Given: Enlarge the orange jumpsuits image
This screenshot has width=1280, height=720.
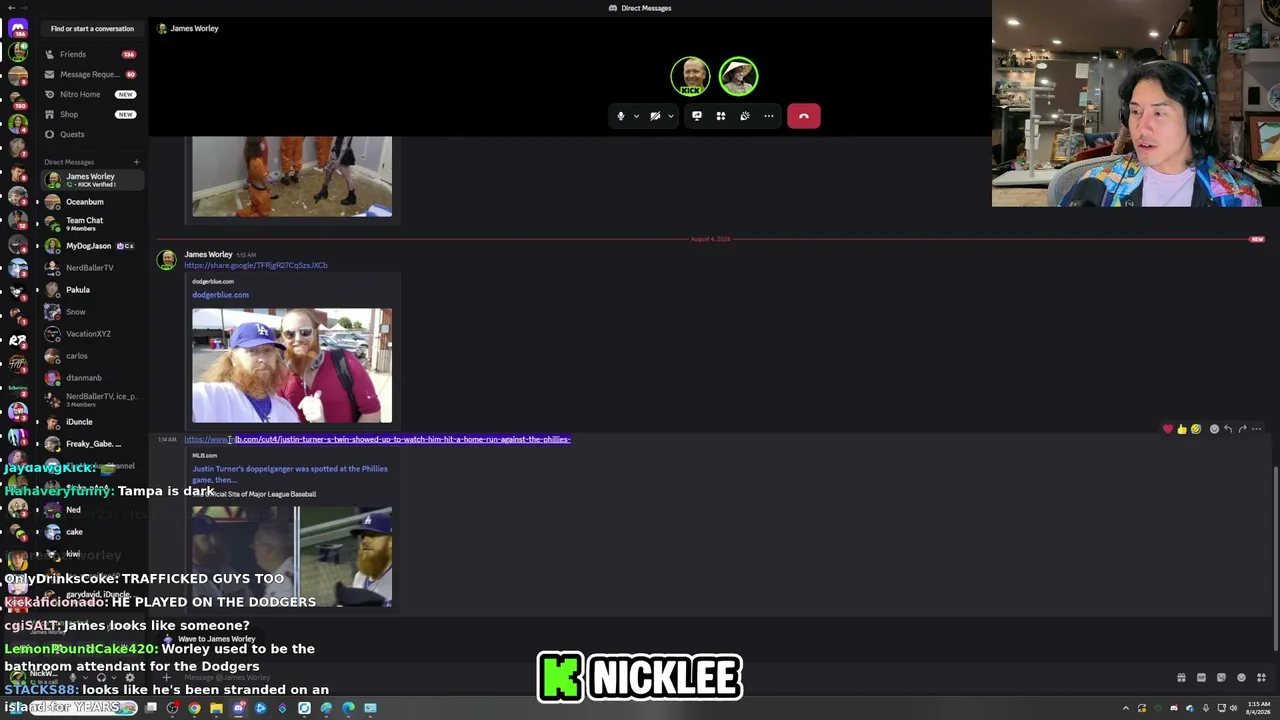Looking at the screenshot, I should coord(292,177).
